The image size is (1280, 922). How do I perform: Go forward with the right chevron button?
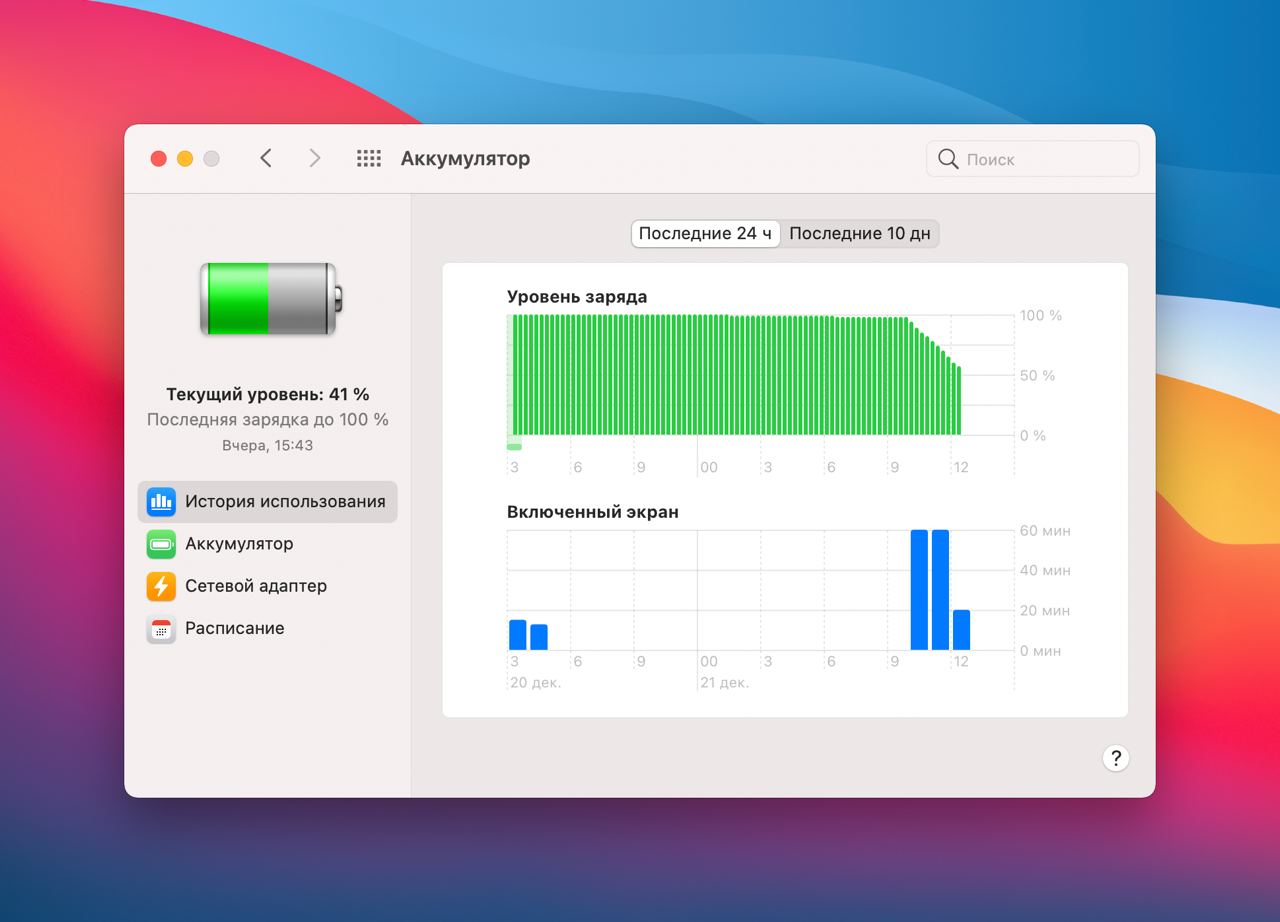coord(315,158)
